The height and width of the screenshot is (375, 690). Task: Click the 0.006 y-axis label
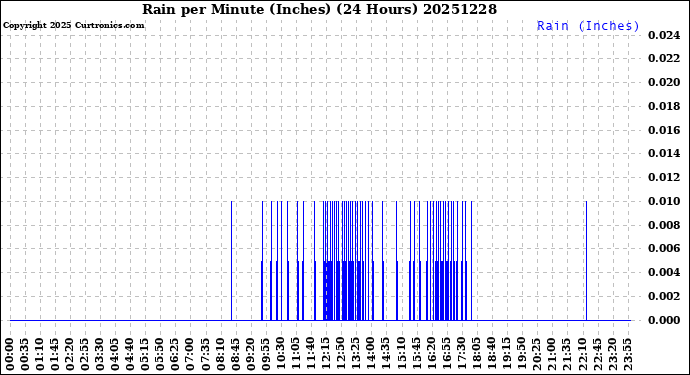664,249
